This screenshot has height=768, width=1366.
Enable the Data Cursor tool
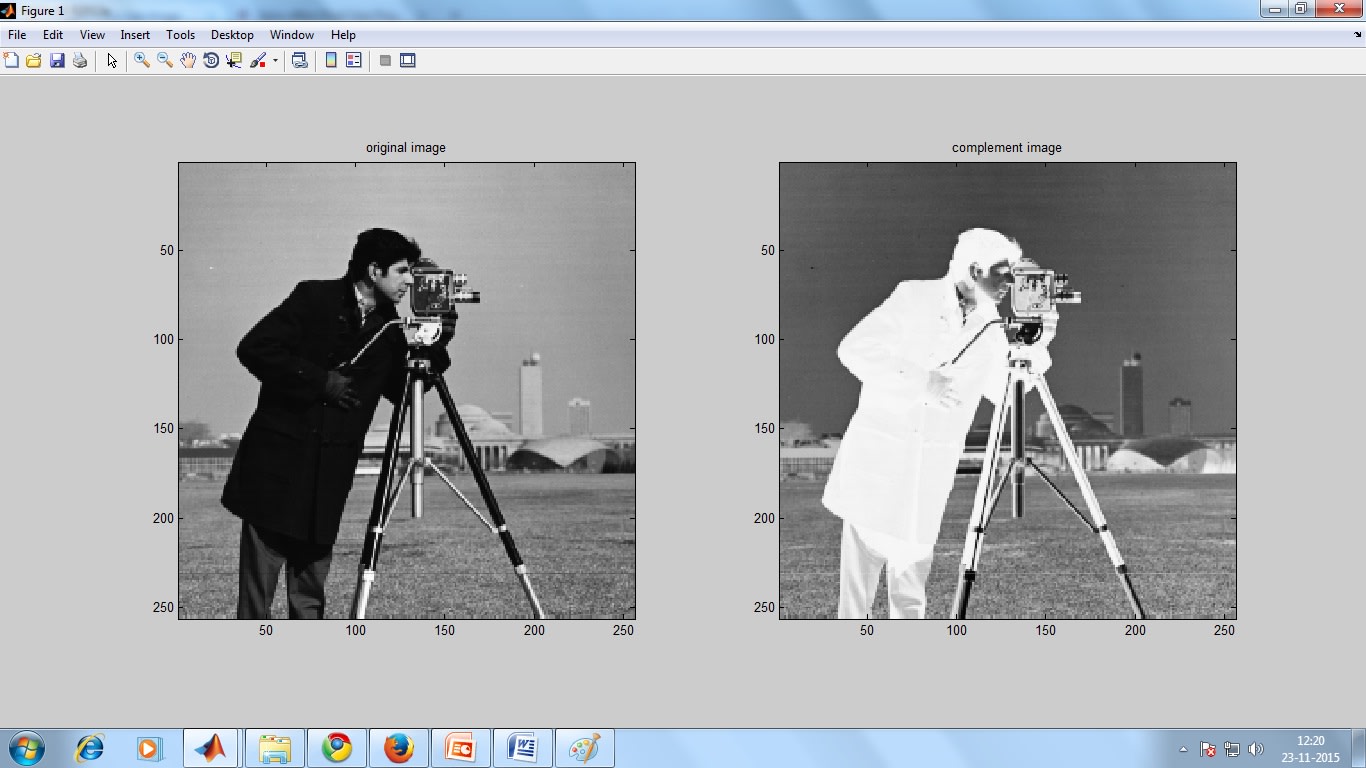click(x=234, y=61)
